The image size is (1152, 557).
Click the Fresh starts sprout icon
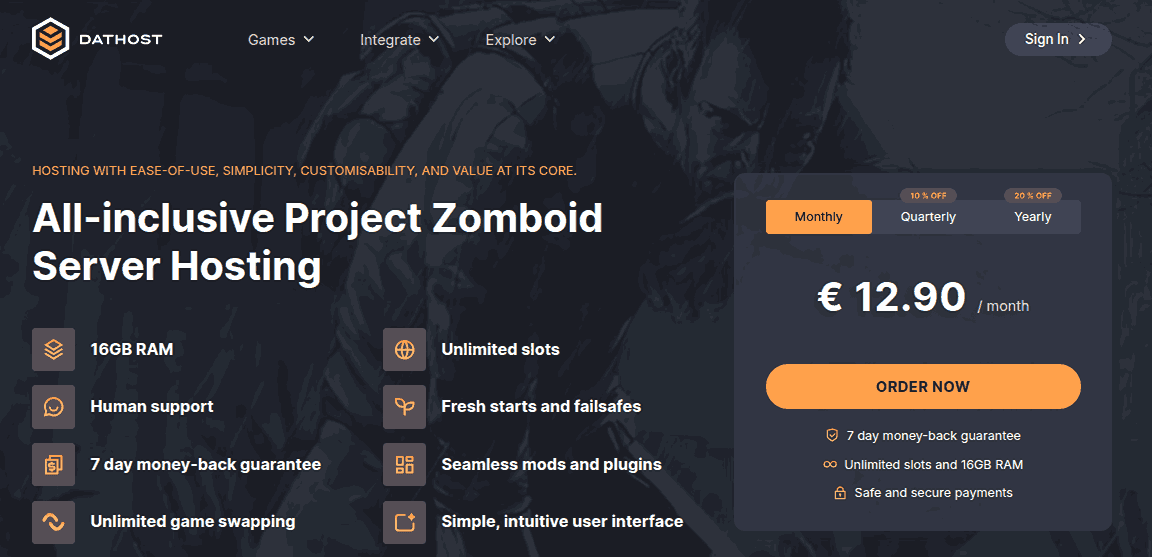(405, 406)
